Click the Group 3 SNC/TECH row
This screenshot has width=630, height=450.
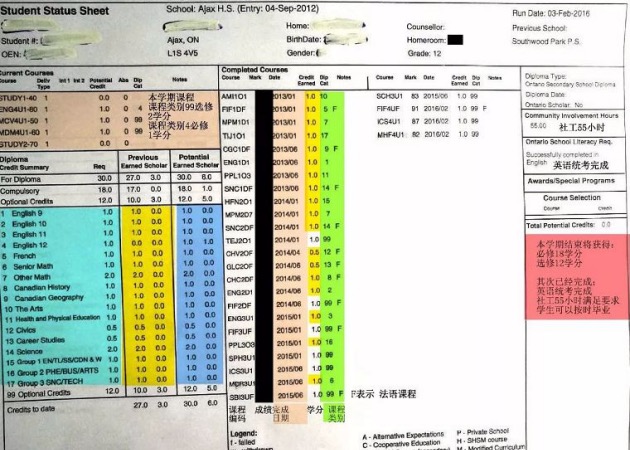113,381
